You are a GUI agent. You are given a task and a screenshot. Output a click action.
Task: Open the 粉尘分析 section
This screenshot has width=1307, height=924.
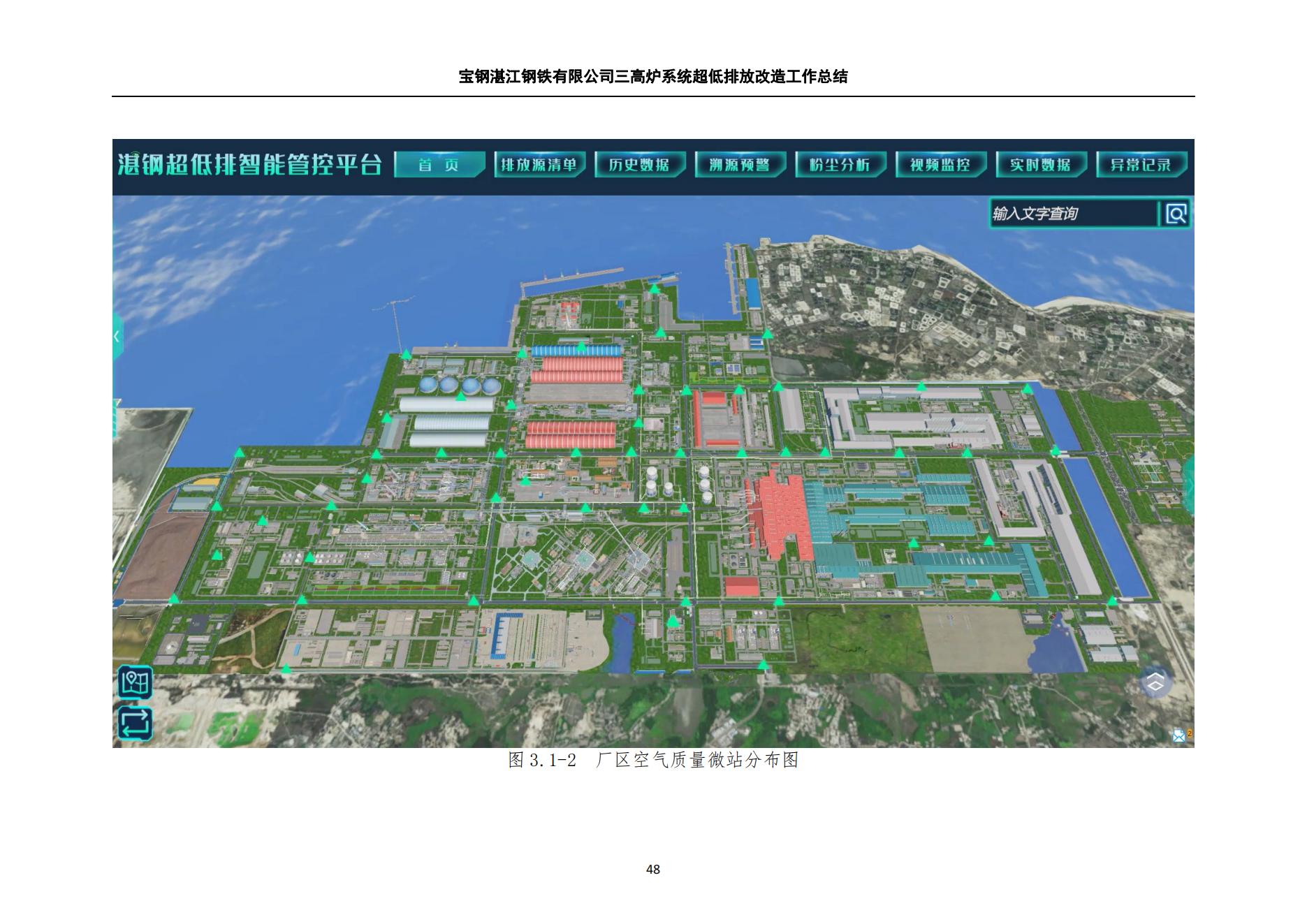tap(840, 165)
